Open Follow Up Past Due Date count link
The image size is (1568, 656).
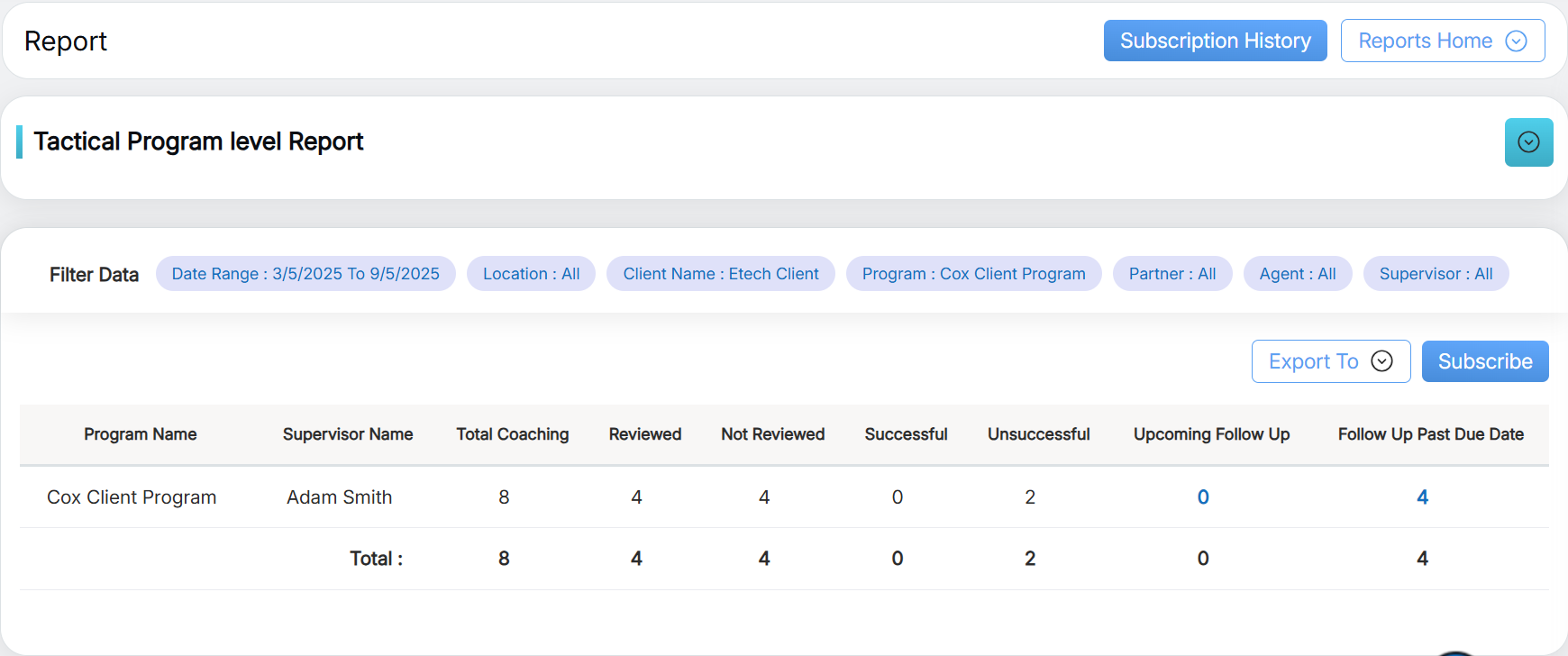pos(1422,497)
